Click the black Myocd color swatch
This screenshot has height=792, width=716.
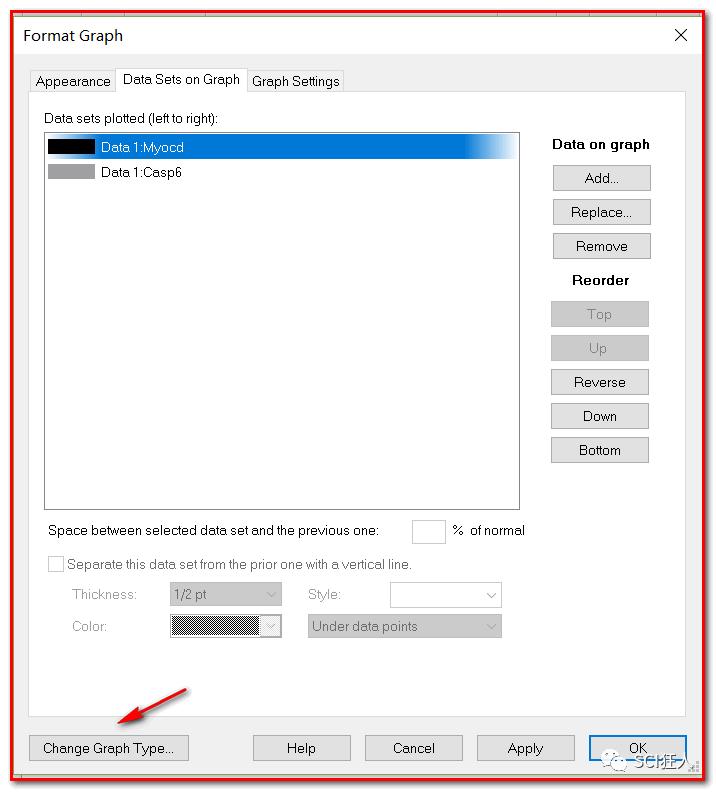pos(71,147)
